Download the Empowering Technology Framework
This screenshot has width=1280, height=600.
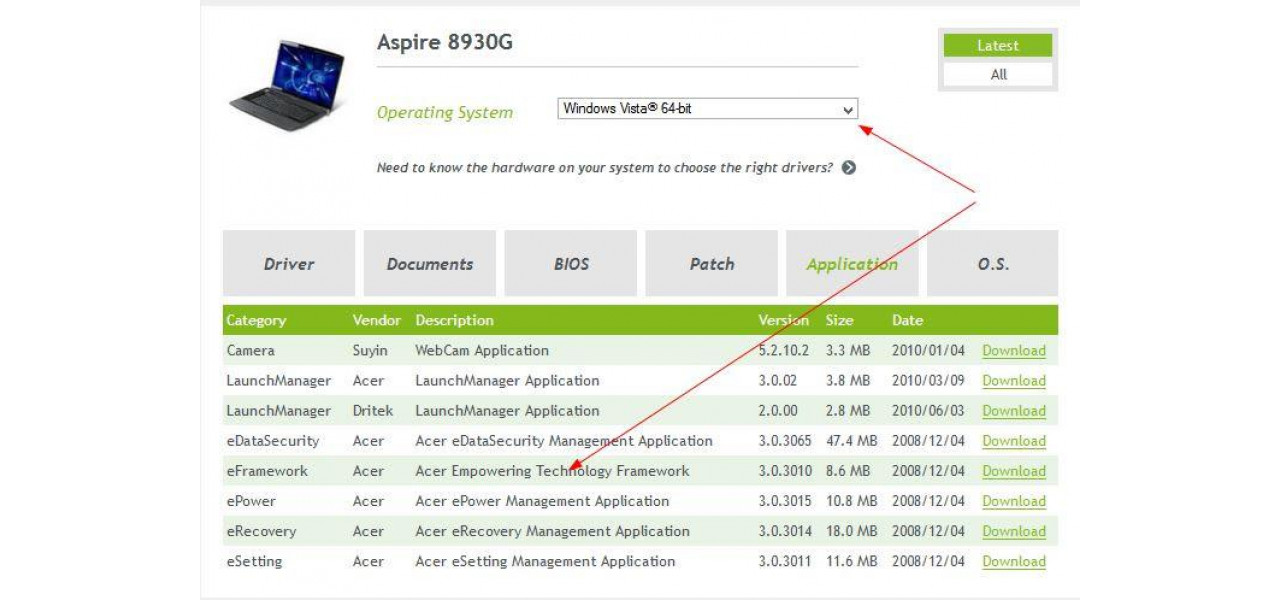coord(1014,471)
